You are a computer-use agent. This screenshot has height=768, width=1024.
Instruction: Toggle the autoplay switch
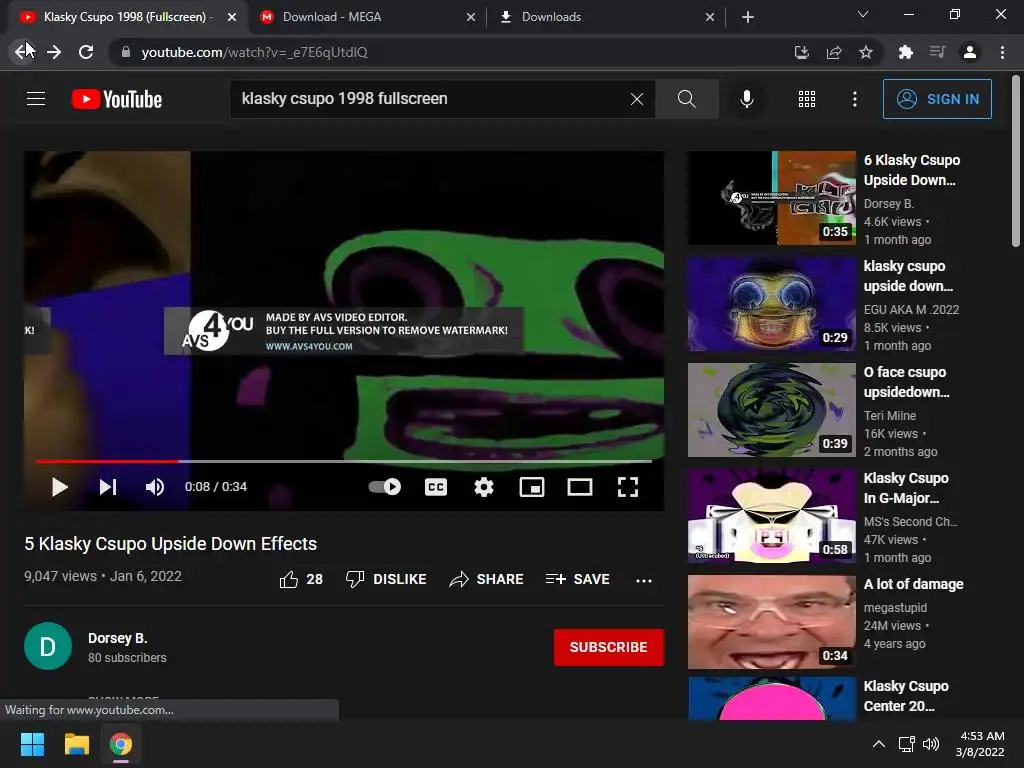385,487
